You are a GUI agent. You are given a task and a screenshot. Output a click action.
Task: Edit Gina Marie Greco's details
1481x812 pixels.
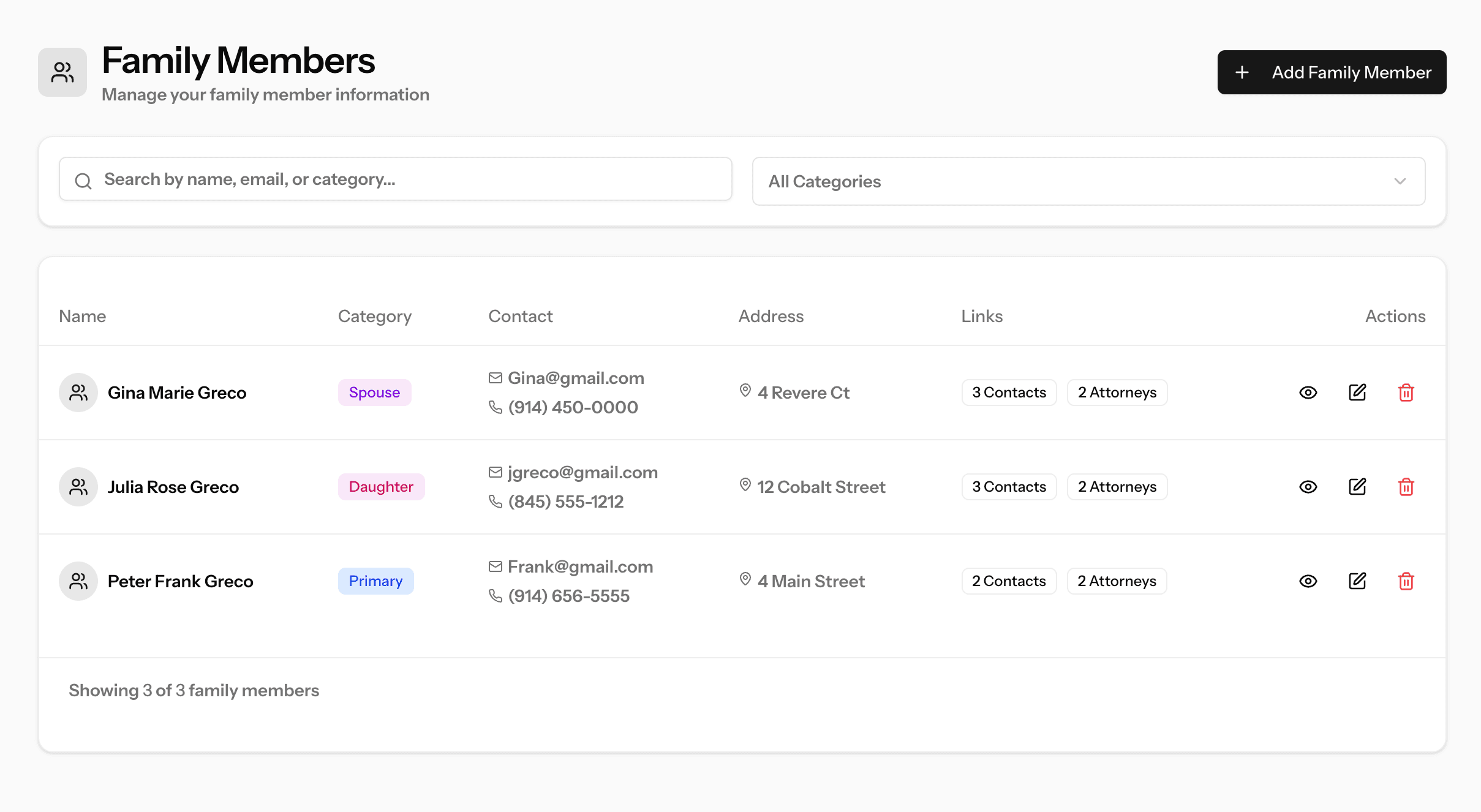tap(1357, 393)
